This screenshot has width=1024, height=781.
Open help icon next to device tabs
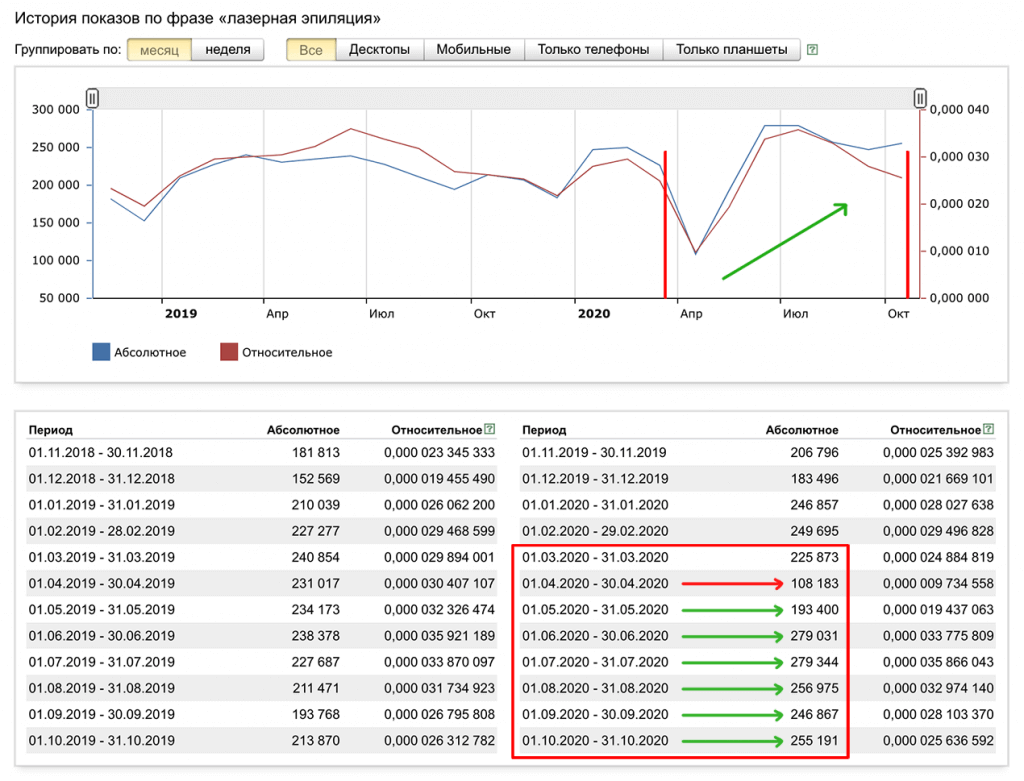click(812, 50)
